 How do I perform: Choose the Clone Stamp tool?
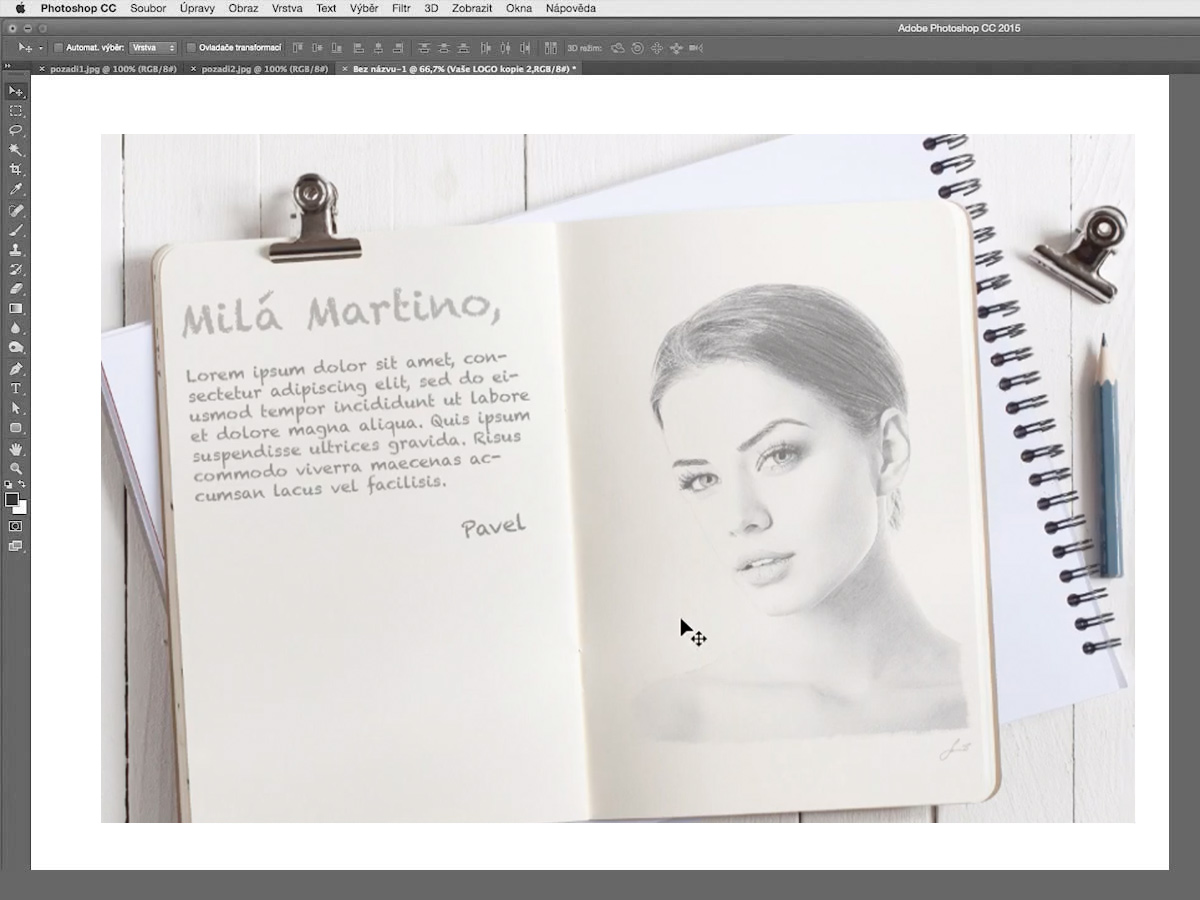(x=16, y=250)
